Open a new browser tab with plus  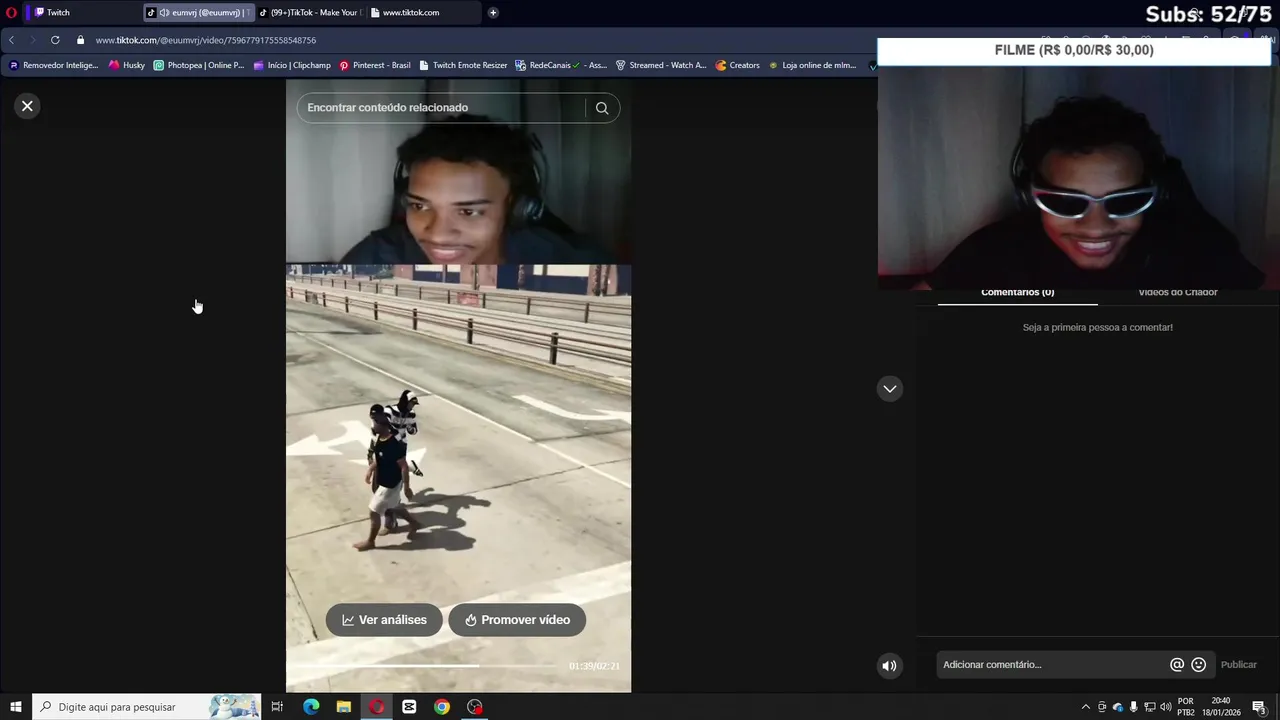[x=493, y=13]
